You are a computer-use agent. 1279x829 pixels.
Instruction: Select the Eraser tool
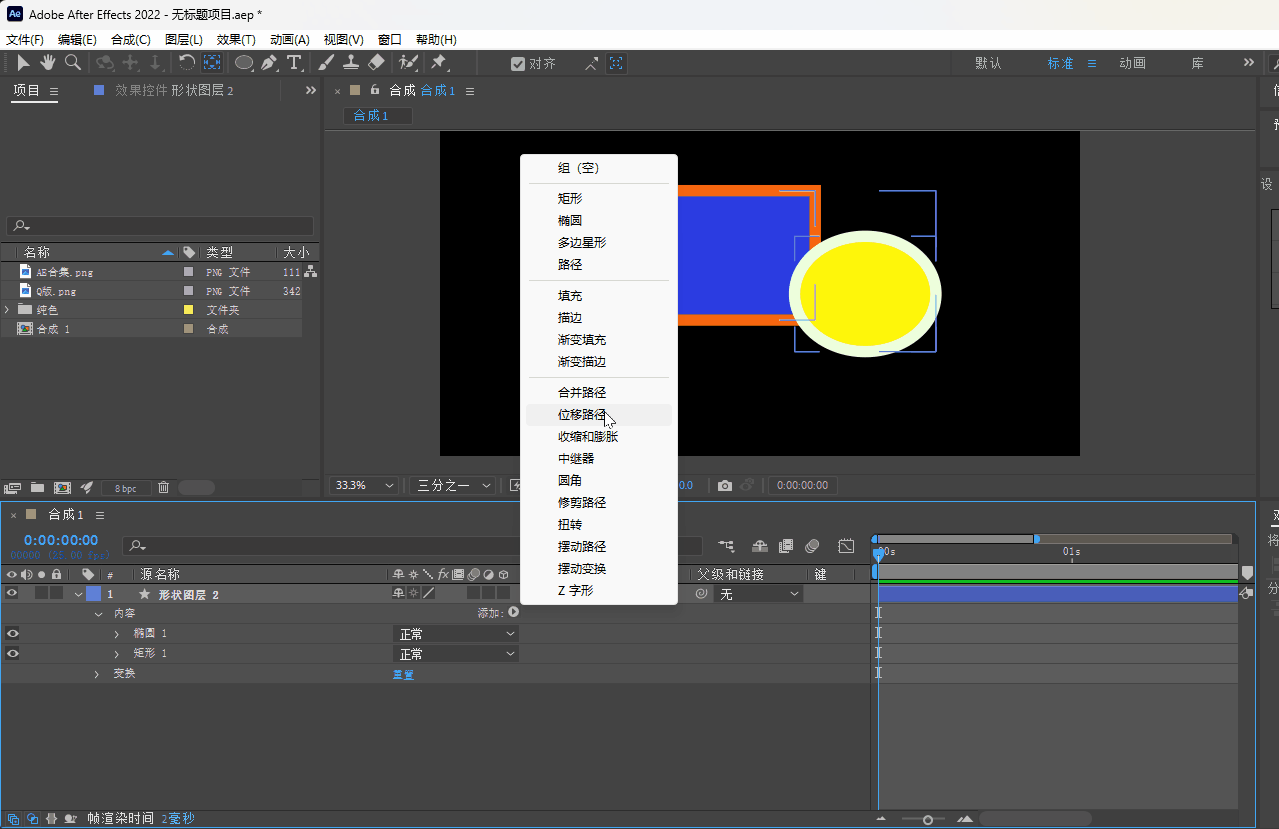coord(376,63)
